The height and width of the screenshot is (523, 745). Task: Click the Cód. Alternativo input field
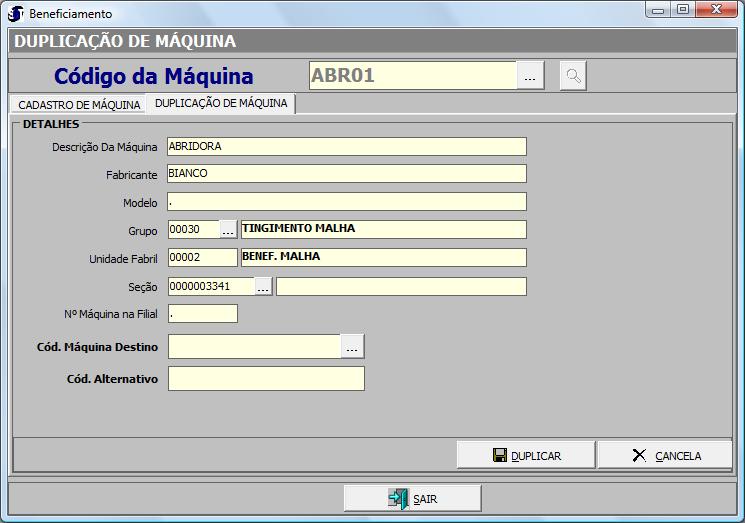pos(266,379)
